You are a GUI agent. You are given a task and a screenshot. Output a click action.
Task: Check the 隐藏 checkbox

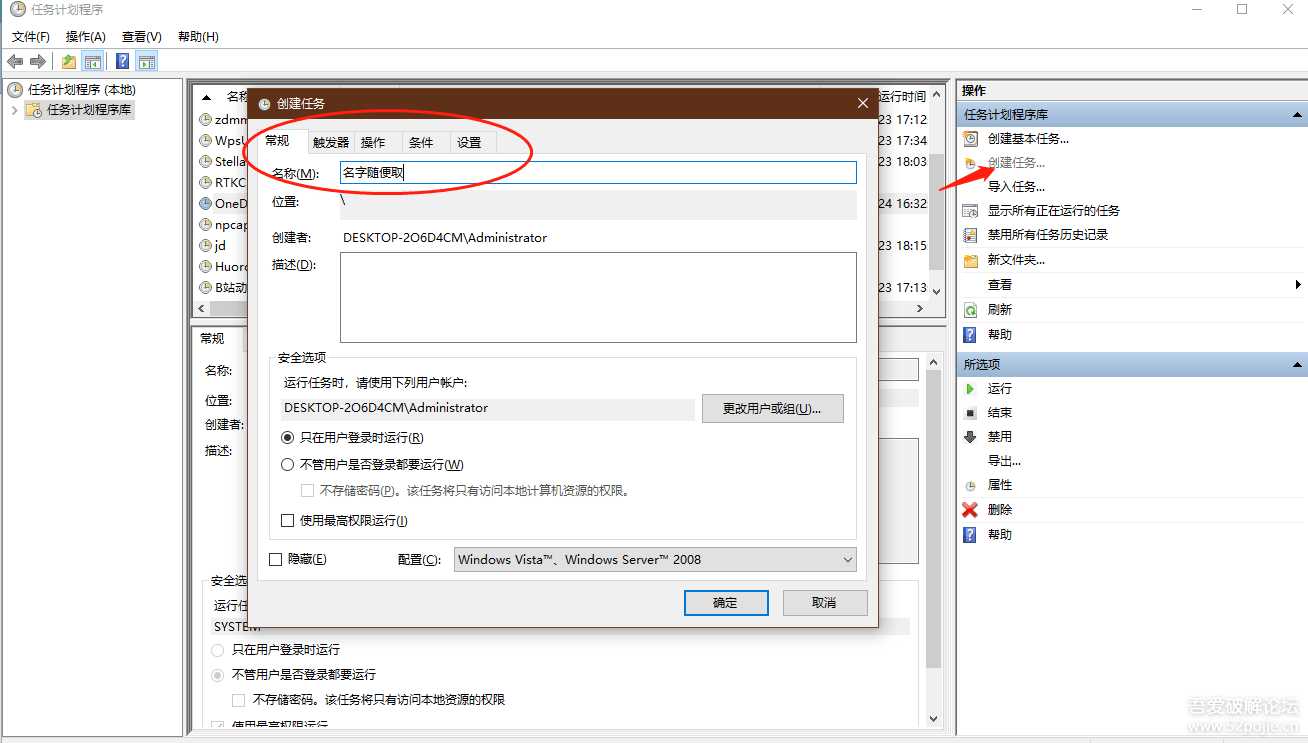276,560
